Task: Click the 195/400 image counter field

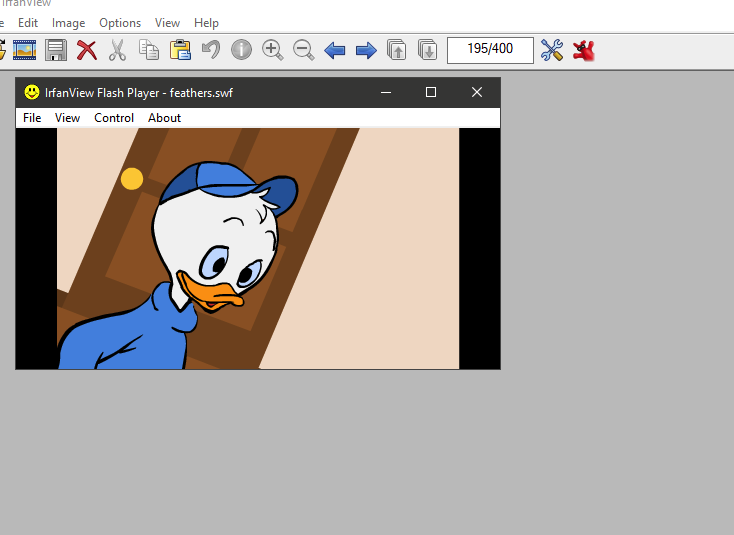Action: pos(490,50)
